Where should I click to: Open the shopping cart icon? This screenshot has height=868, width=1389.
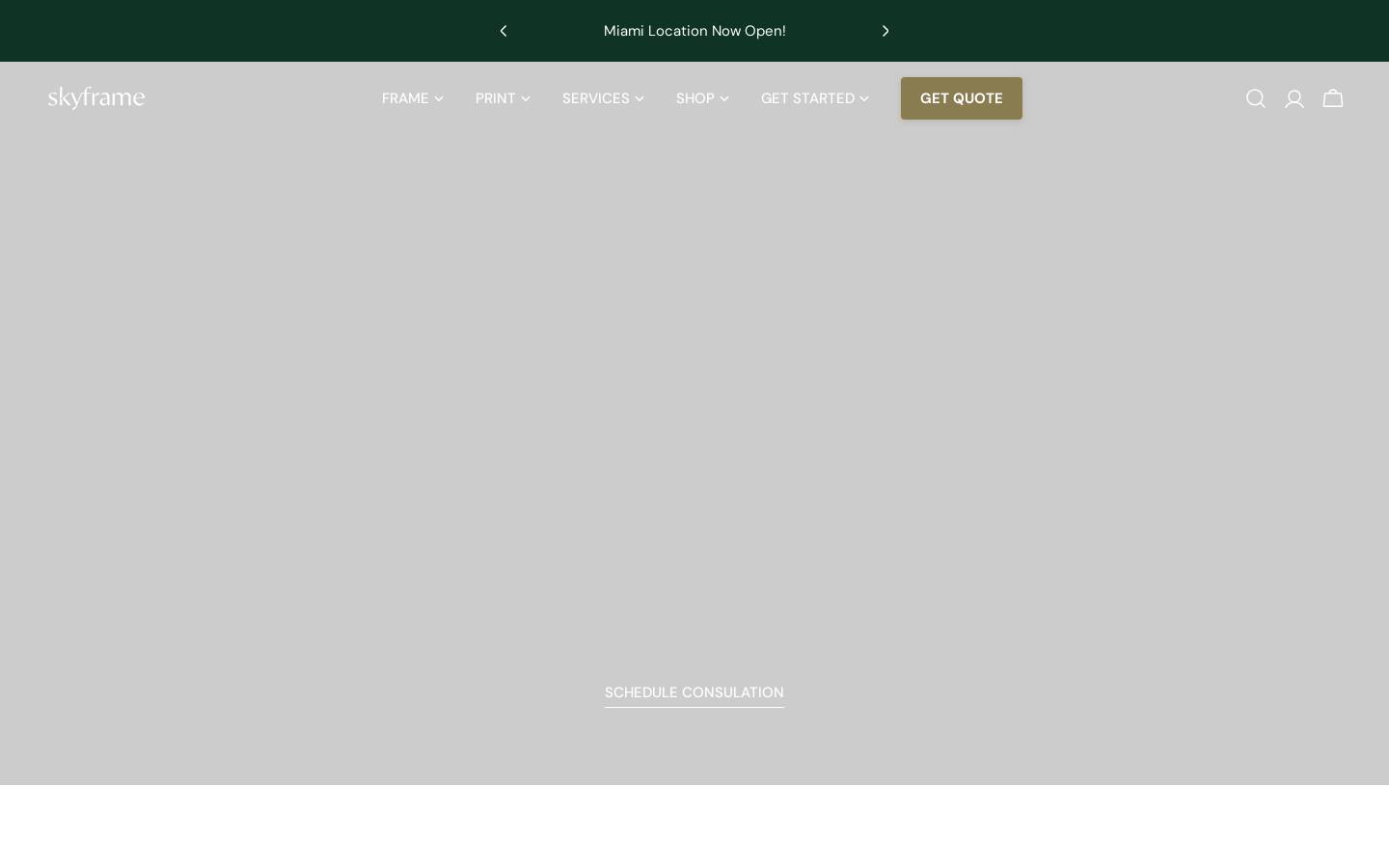point(1332,98)
